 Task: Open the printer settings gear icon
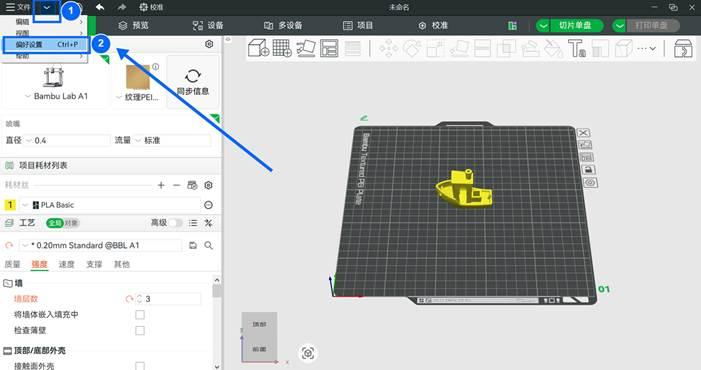[x=209, y=44]
